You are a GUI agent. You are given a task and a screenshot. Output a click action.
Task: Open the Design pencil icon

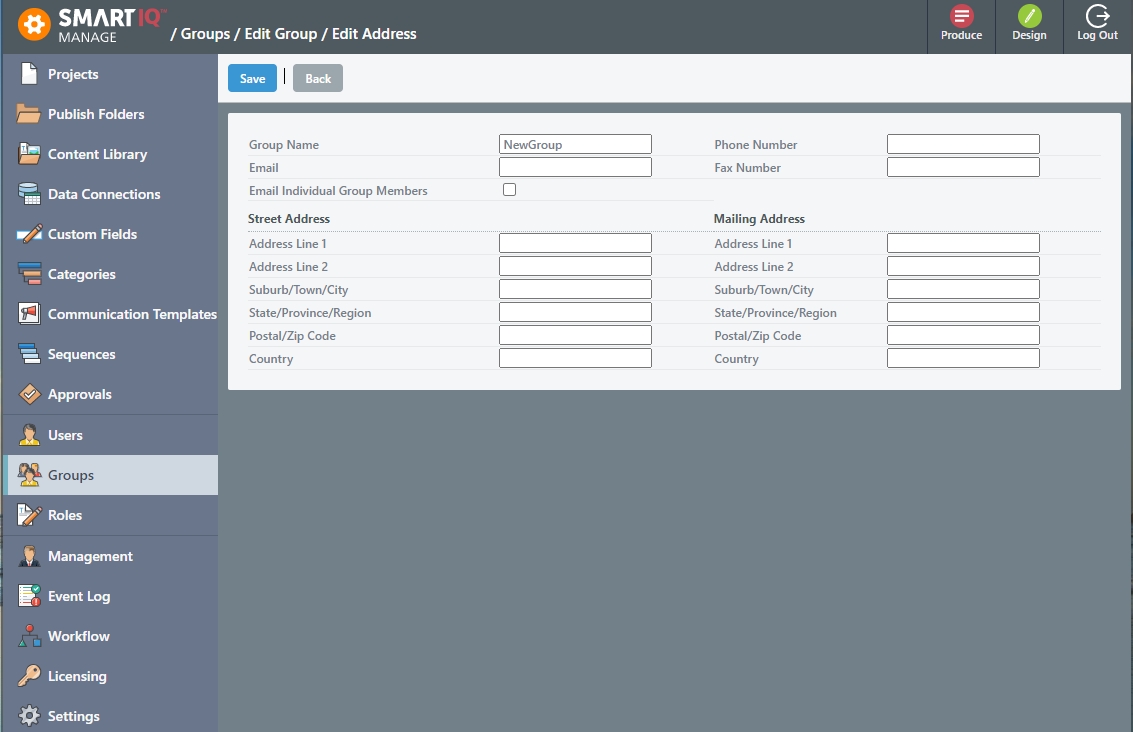[x=1029, y=16]
